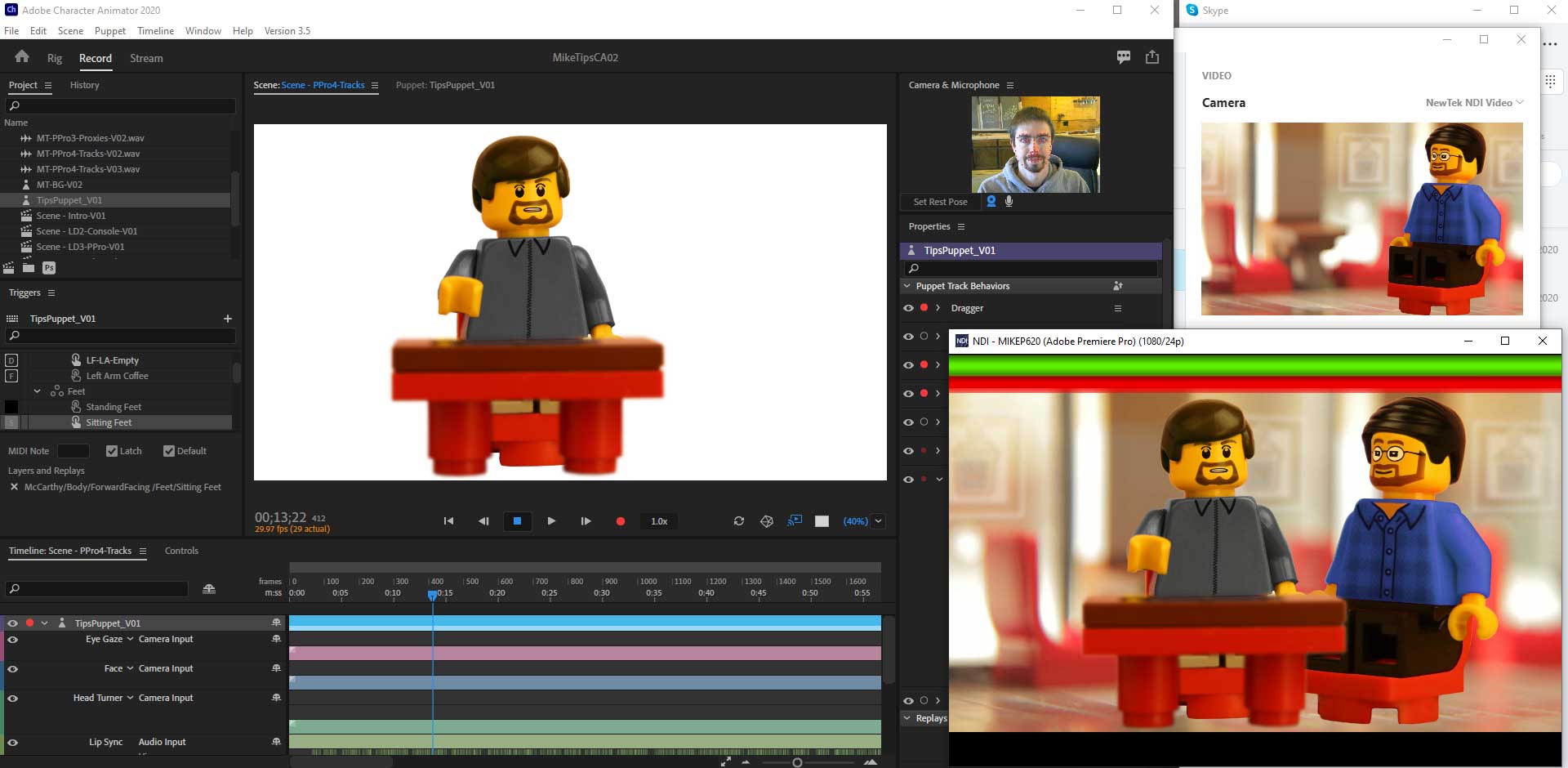The width and height of the screenshot is (1568, 768).
Task: Open Head Turner track dropdown
Action: coord(130,698)
